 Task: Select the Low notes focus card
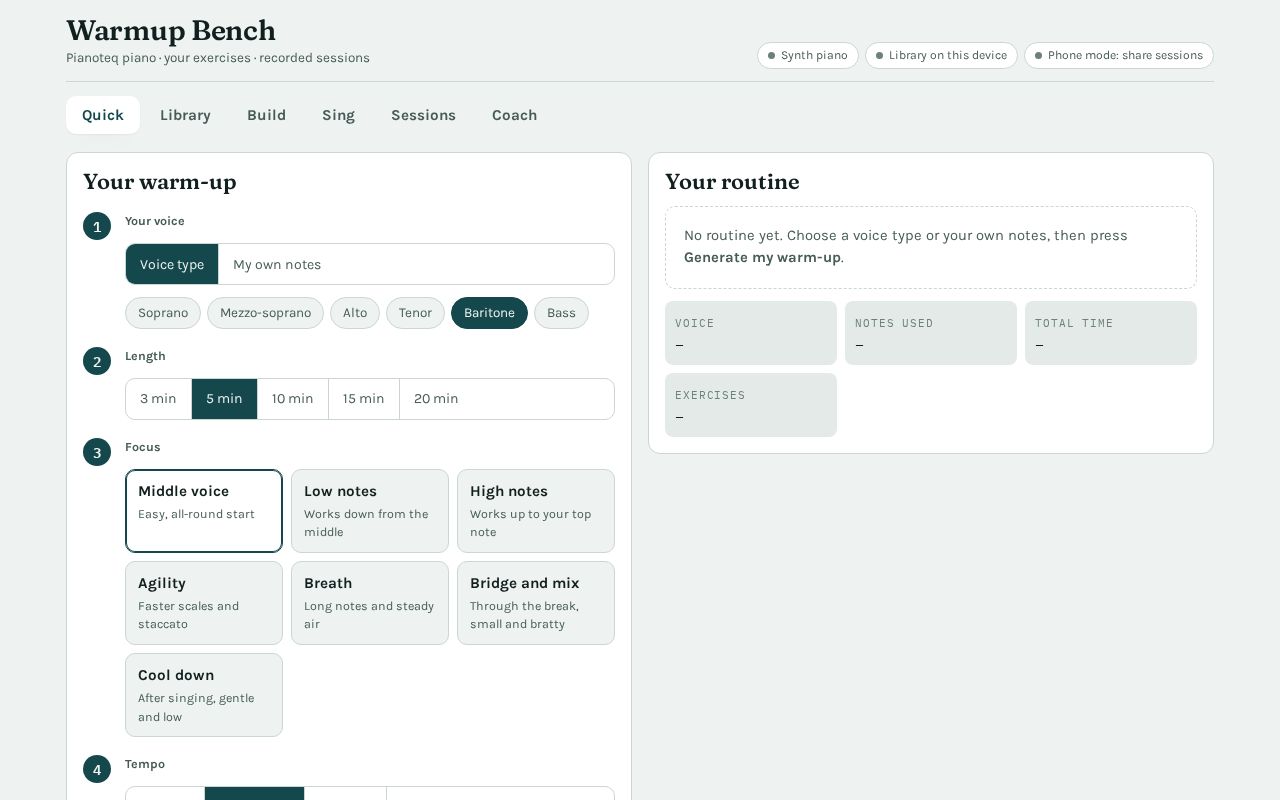click(370, 511)
